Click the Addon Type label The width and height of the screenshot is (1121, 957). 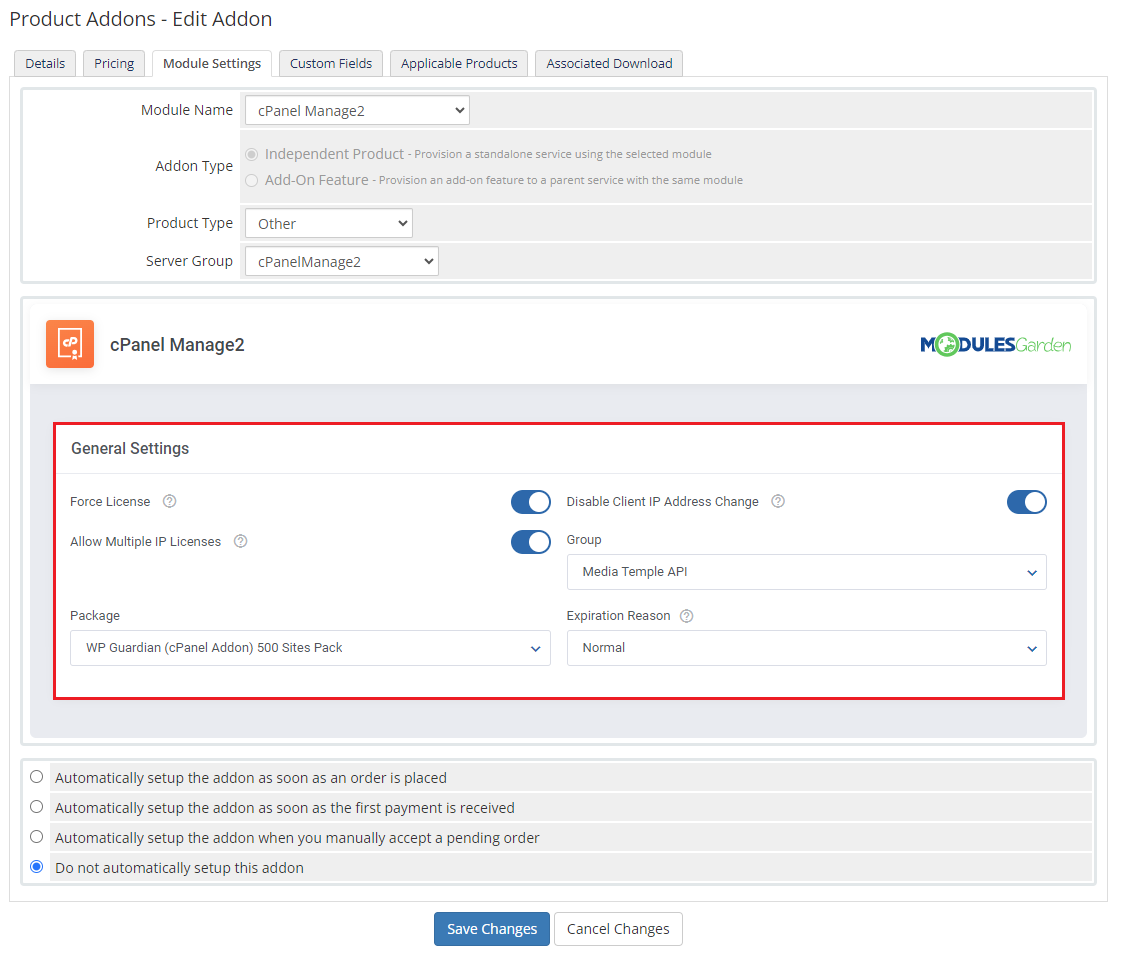click(x=194, y=166)
